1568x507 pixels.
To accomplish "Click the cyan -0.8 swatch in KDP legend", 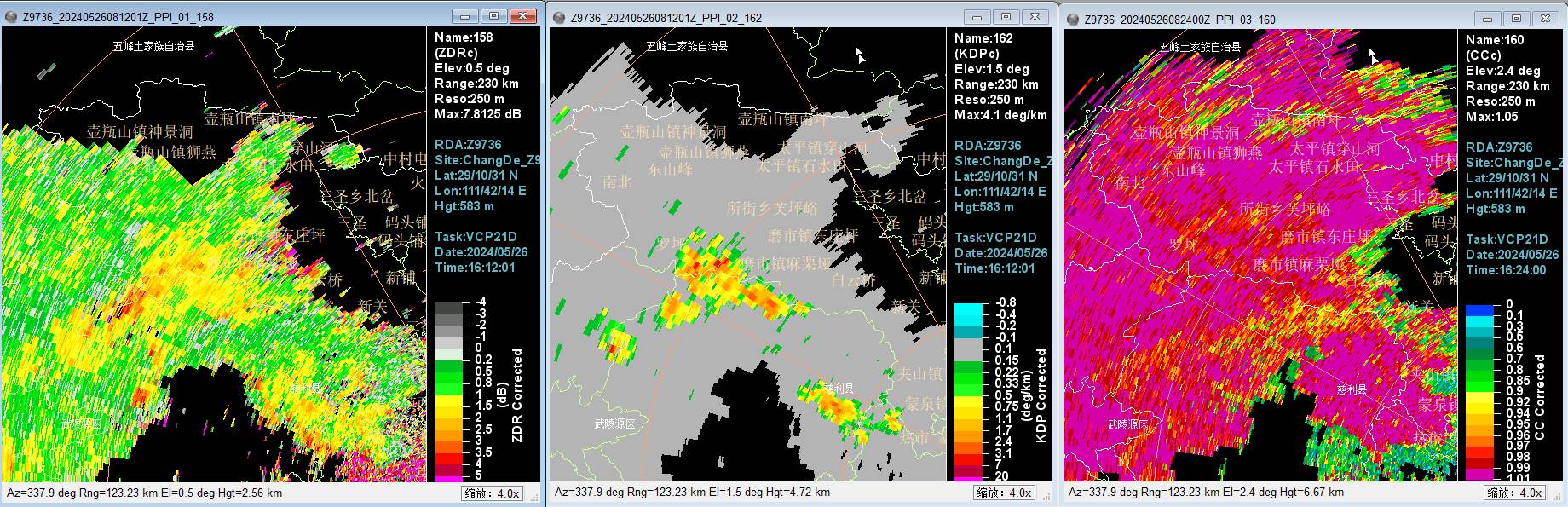I will coord(968,308).
